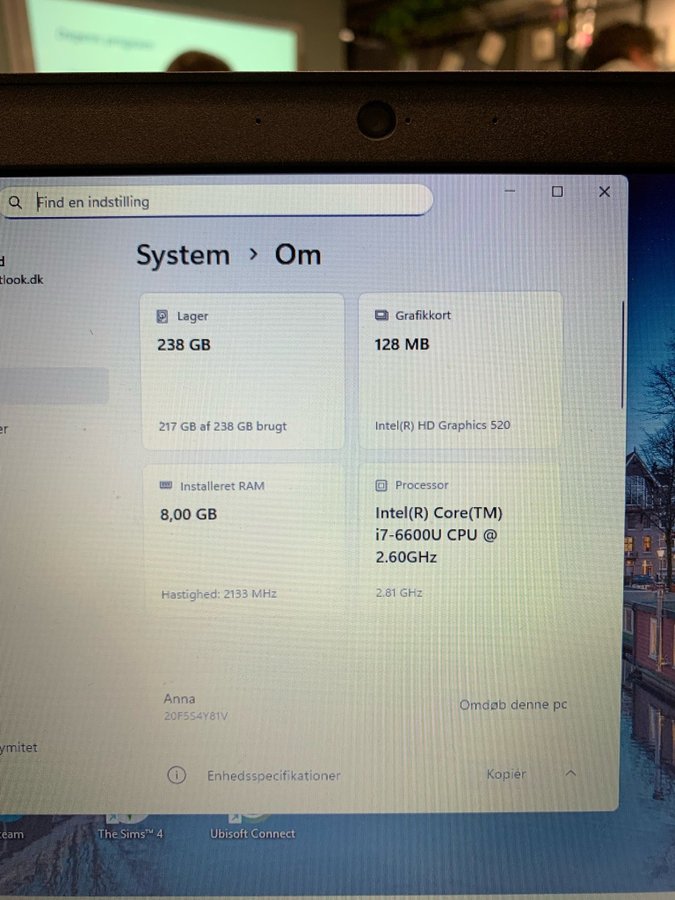Minimize the Settings window
This screenshot has width=675, height=900.
[x=510, y=192]
